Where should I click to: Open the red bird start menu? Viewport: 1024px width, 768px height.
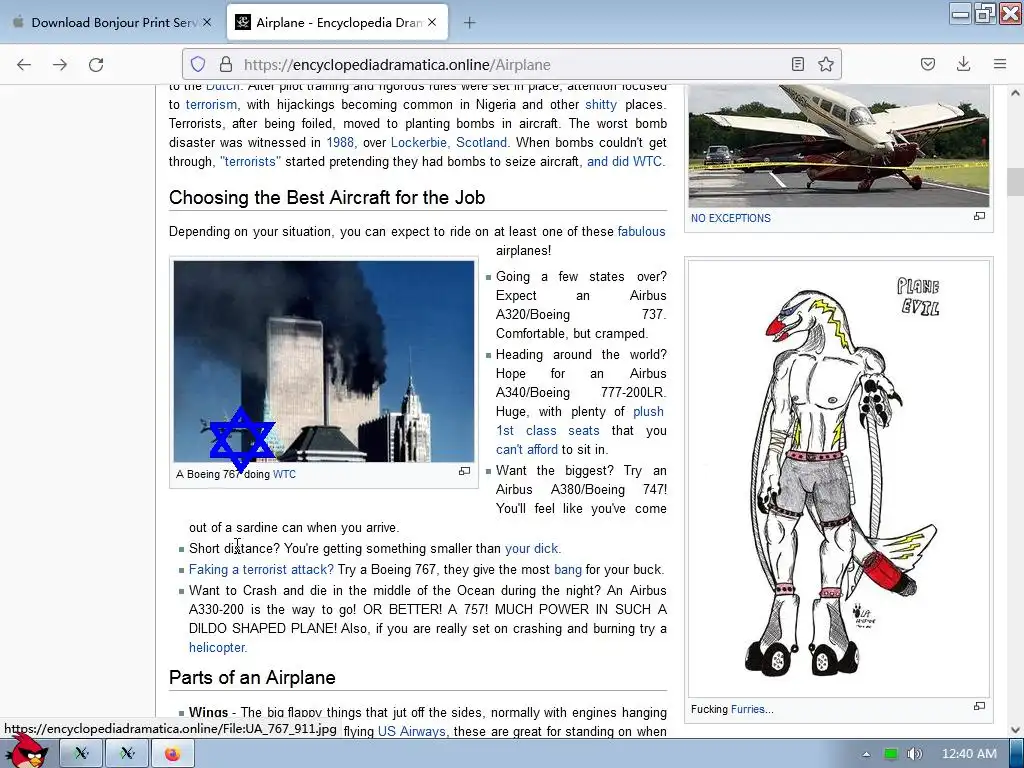(27, 752)
